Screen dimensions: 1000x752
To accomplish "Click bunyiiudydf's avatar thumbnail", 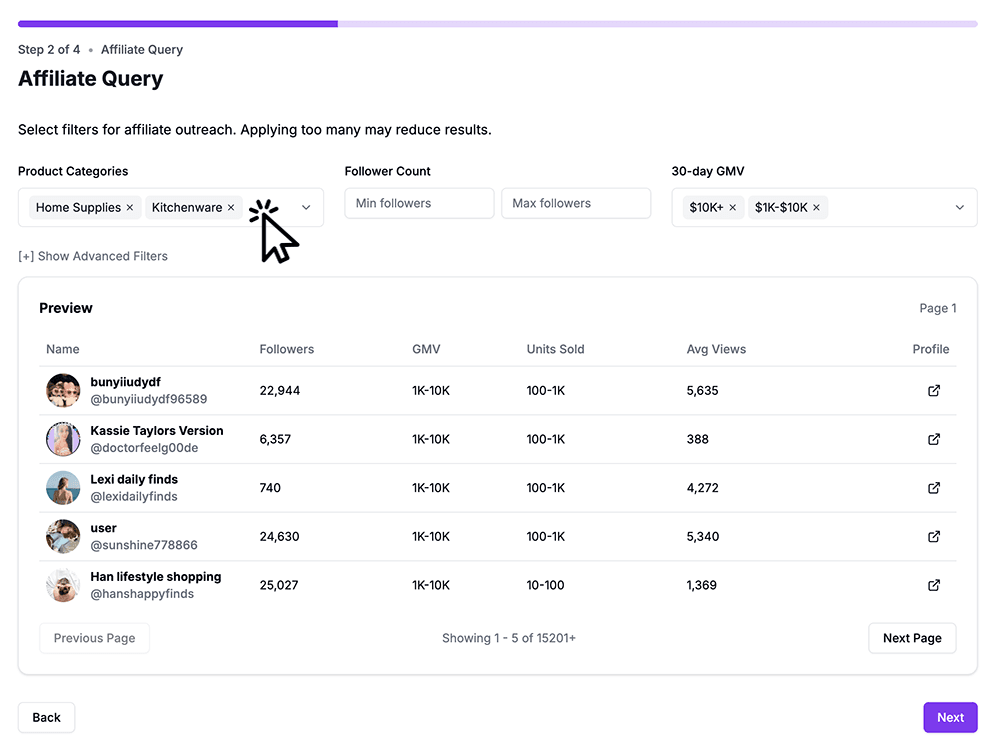I will point(63,390).
